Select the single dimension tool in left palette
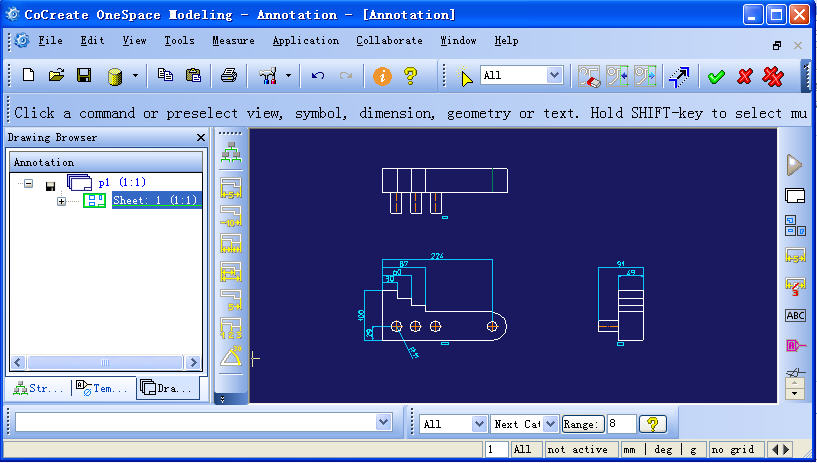This screenshot has width=817, height=463. pos(231,188)
